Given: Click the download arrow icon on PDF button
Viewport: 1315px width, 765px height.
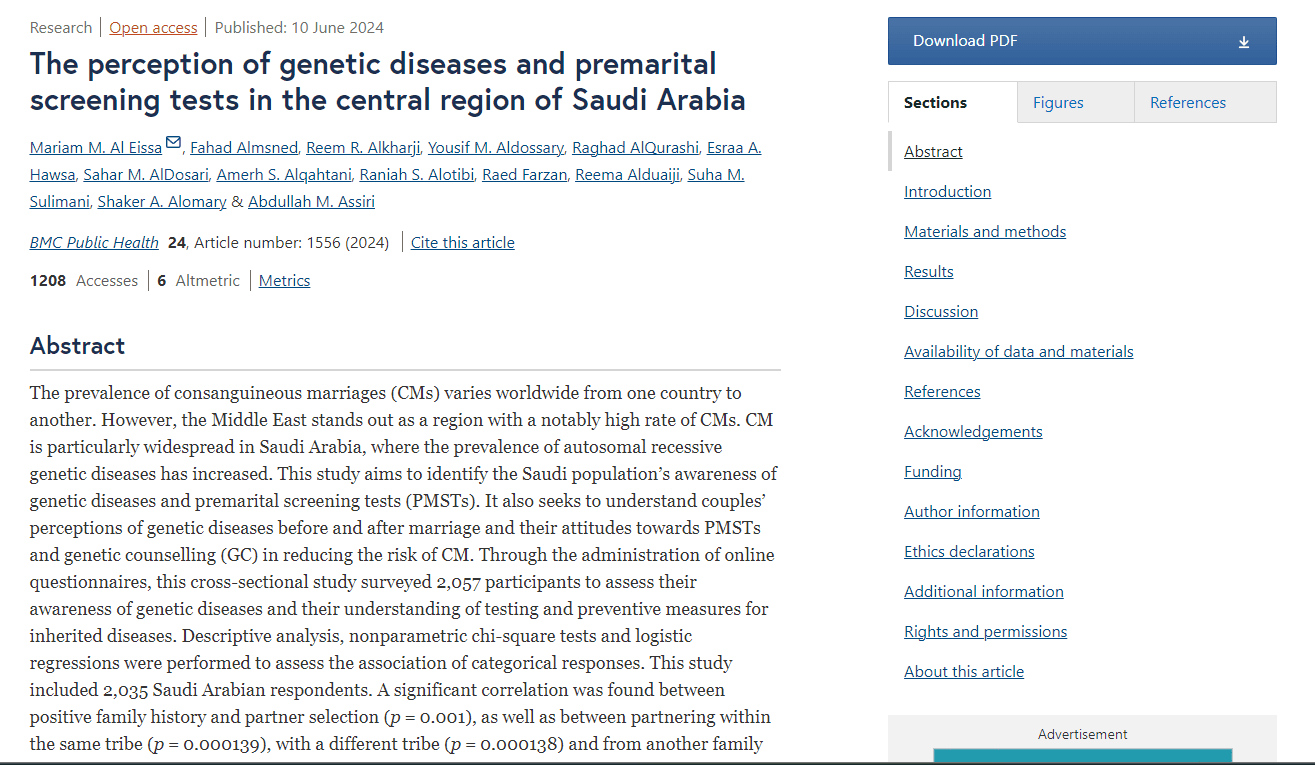Looking at the screenshot, I should pos(1244,42).
